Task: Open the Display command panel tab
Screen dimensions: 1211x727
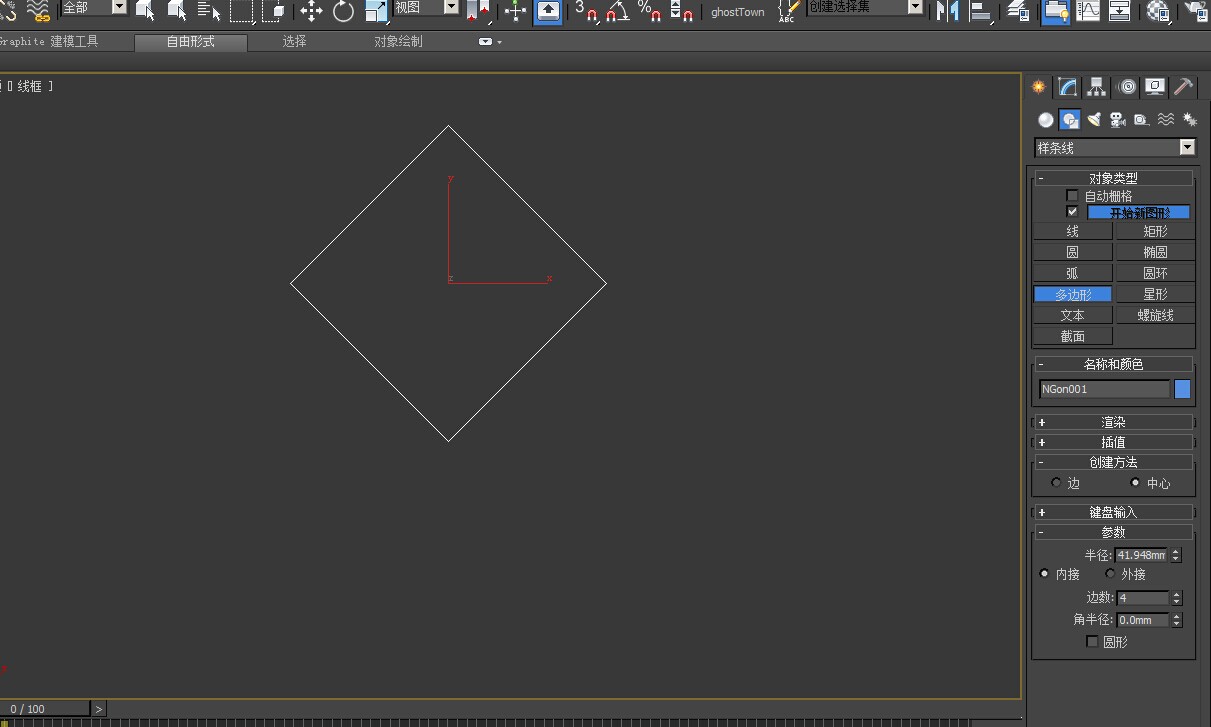Action: [x=1155, y=87]
